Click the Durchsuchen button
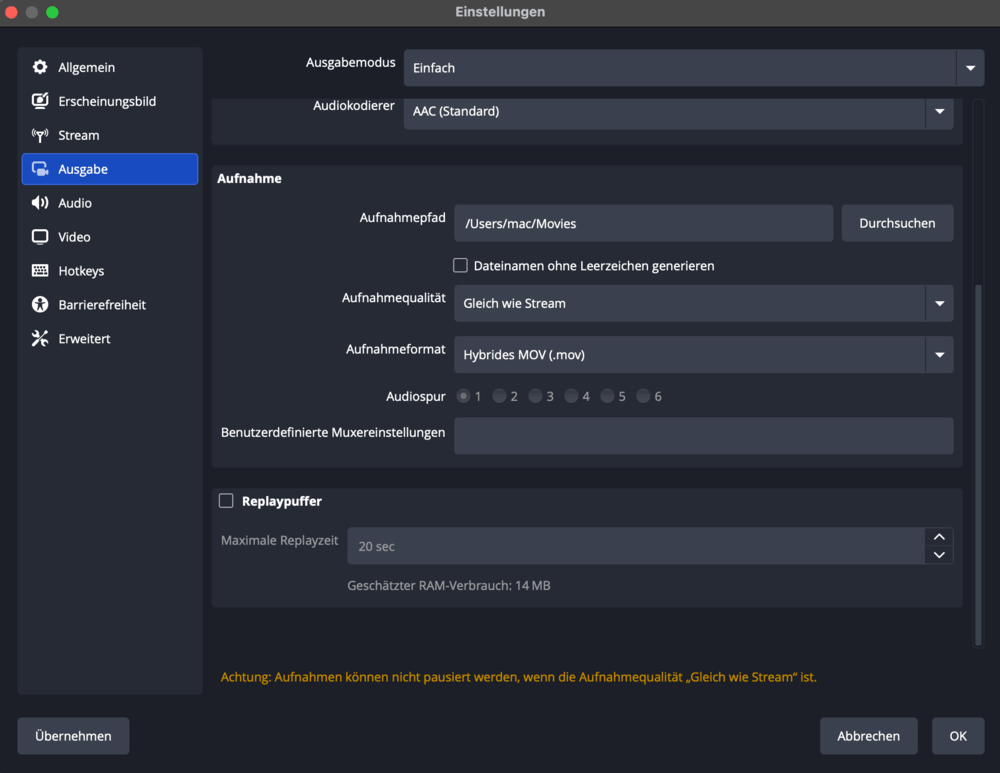The width and height of the screenshot is (1000, 773). pyautogui.click(x=897, y=224)
